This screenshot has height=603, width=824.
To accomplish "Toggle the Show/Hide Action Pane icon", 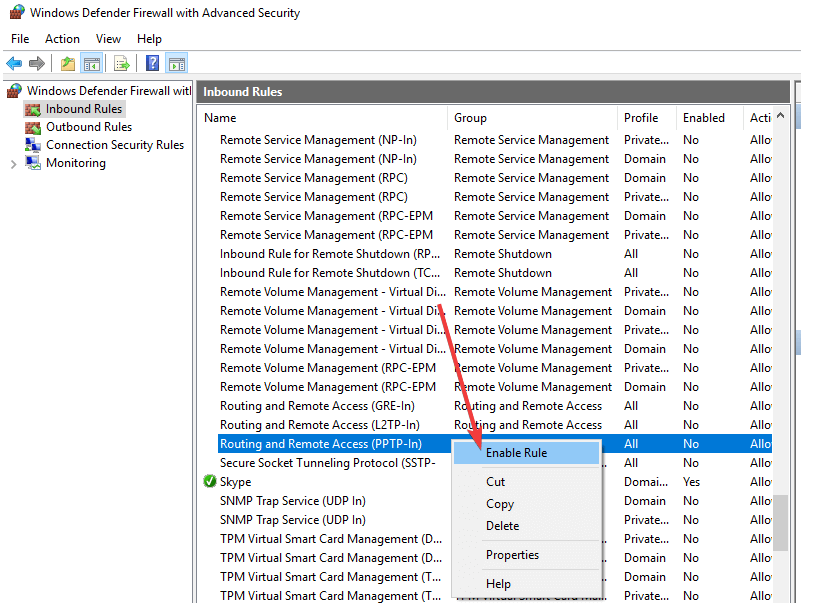I will 177,64.
